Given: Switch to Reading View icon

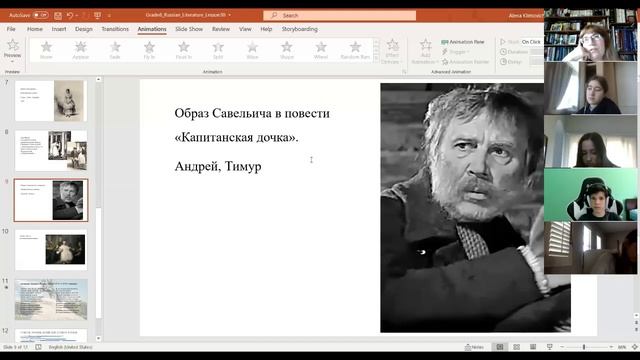Looking at the screenshot, I should pyautogui.click(x=533, y=347).
